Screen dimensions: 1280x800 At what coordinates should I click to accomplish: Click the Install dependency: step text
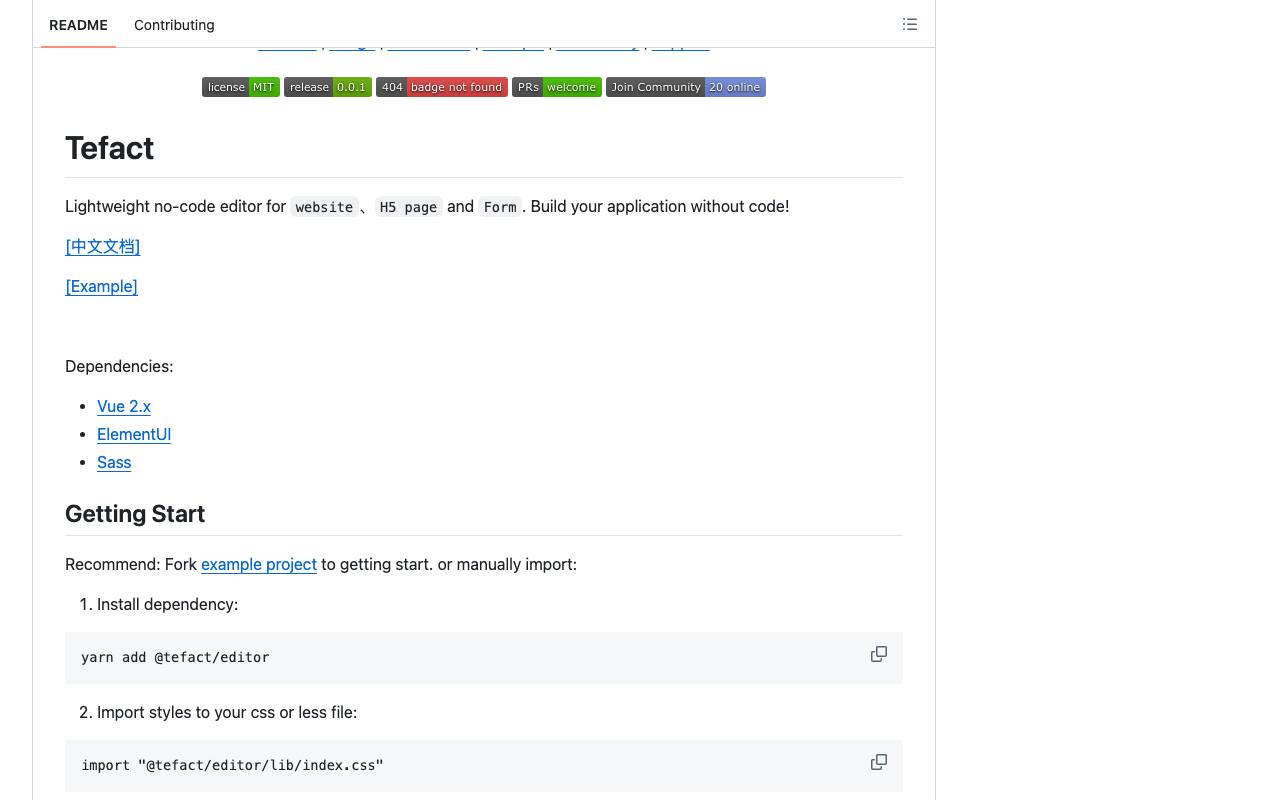coord(167,604)
